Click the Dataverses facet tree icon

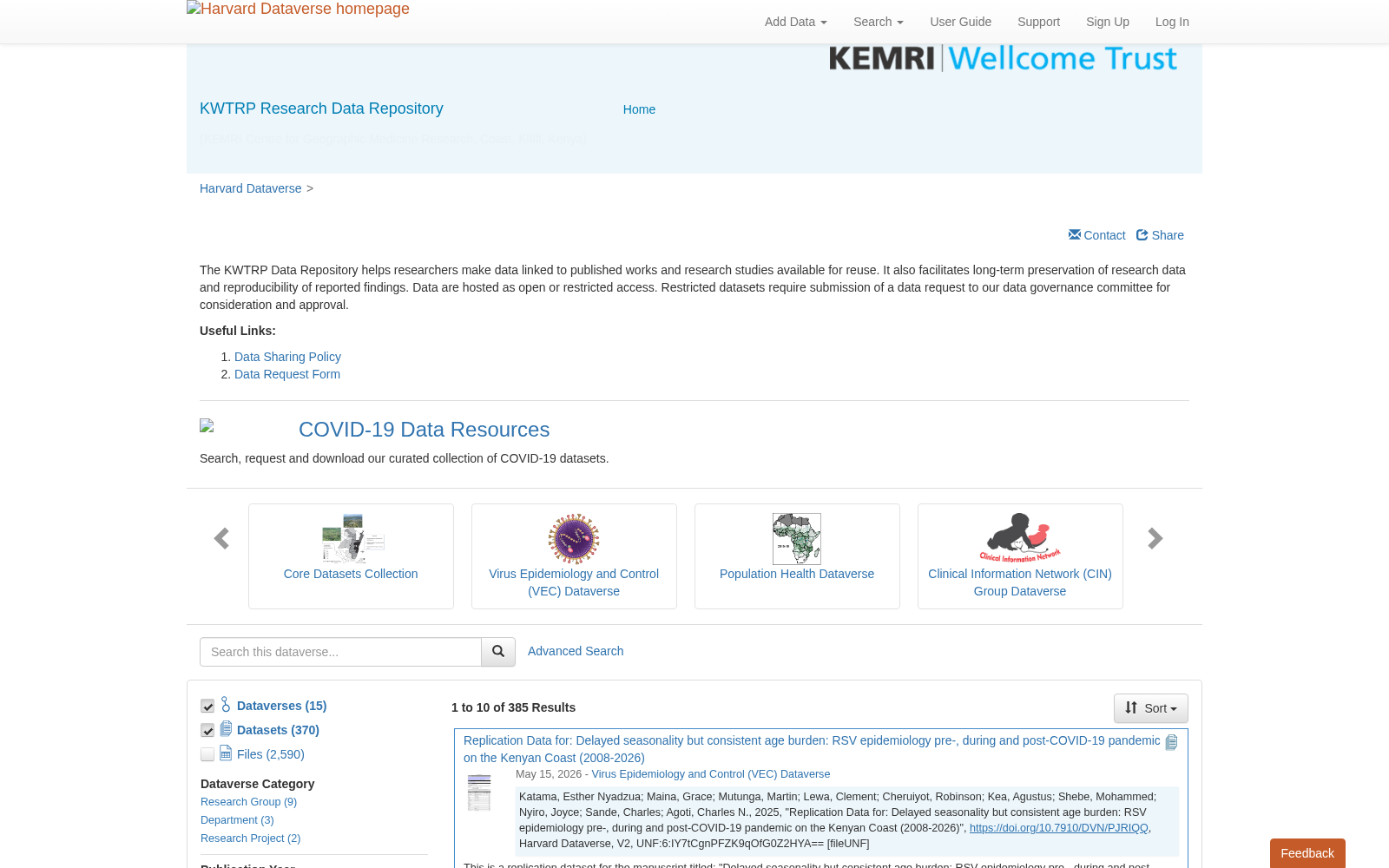[x=226, y=704]
